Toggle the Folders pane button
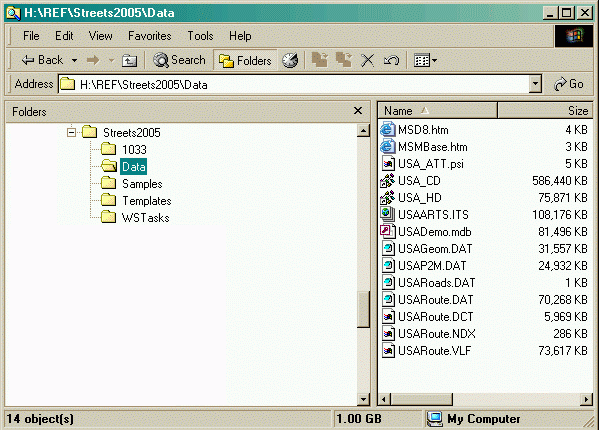Image resolution: width=599 pixels, height=430 pixels. coord(245,60)
